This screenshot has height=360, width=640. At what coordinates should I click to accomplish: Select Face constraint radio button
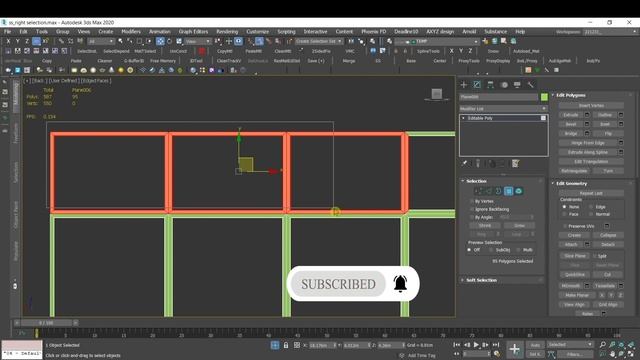pyautogui.click(x=564, y=214)
